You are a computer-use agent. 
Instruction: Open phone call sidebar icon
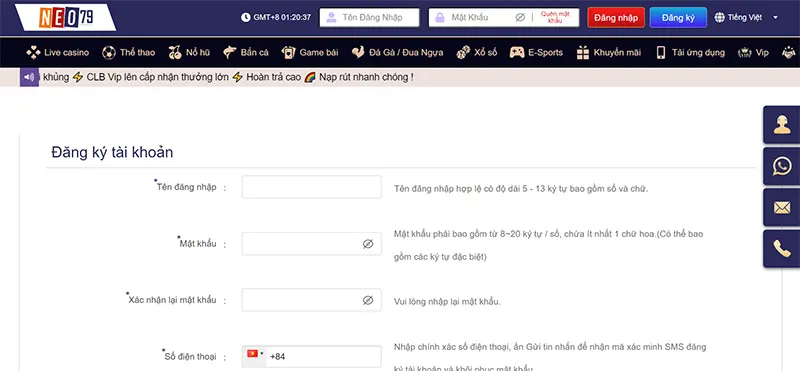pos(782,249)
